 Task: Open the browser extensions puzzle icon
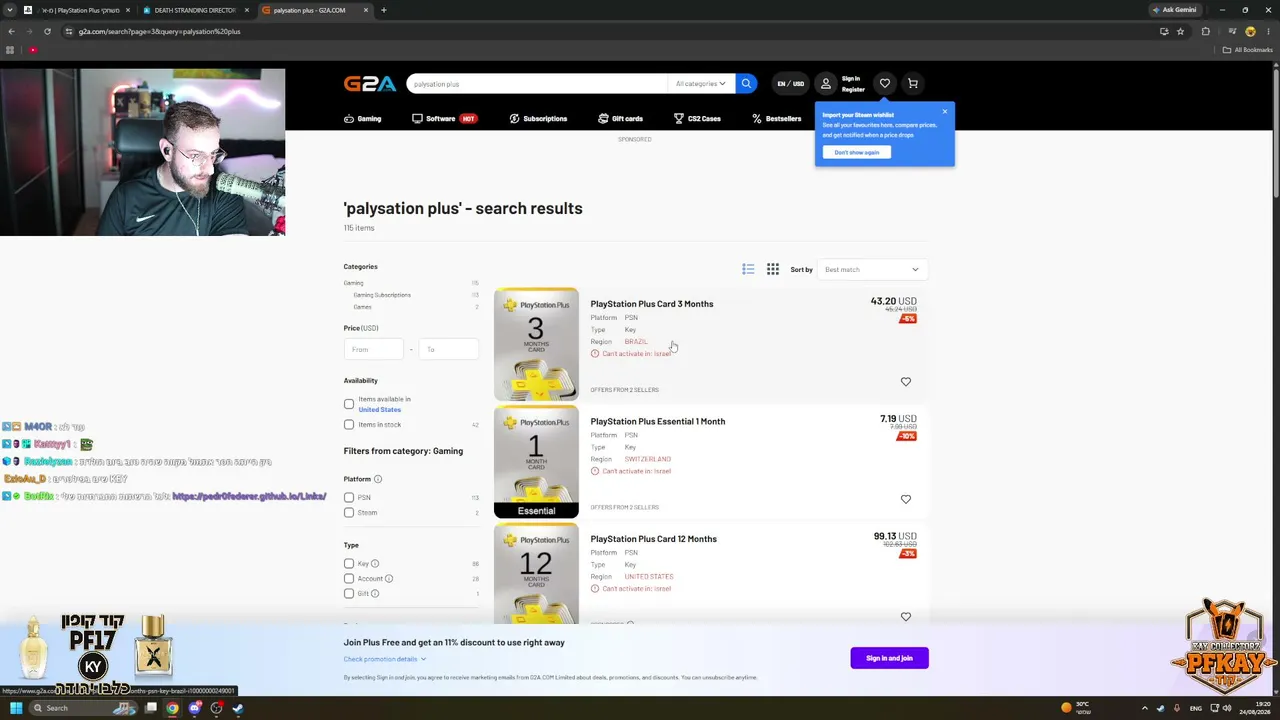coord(1205,31)
